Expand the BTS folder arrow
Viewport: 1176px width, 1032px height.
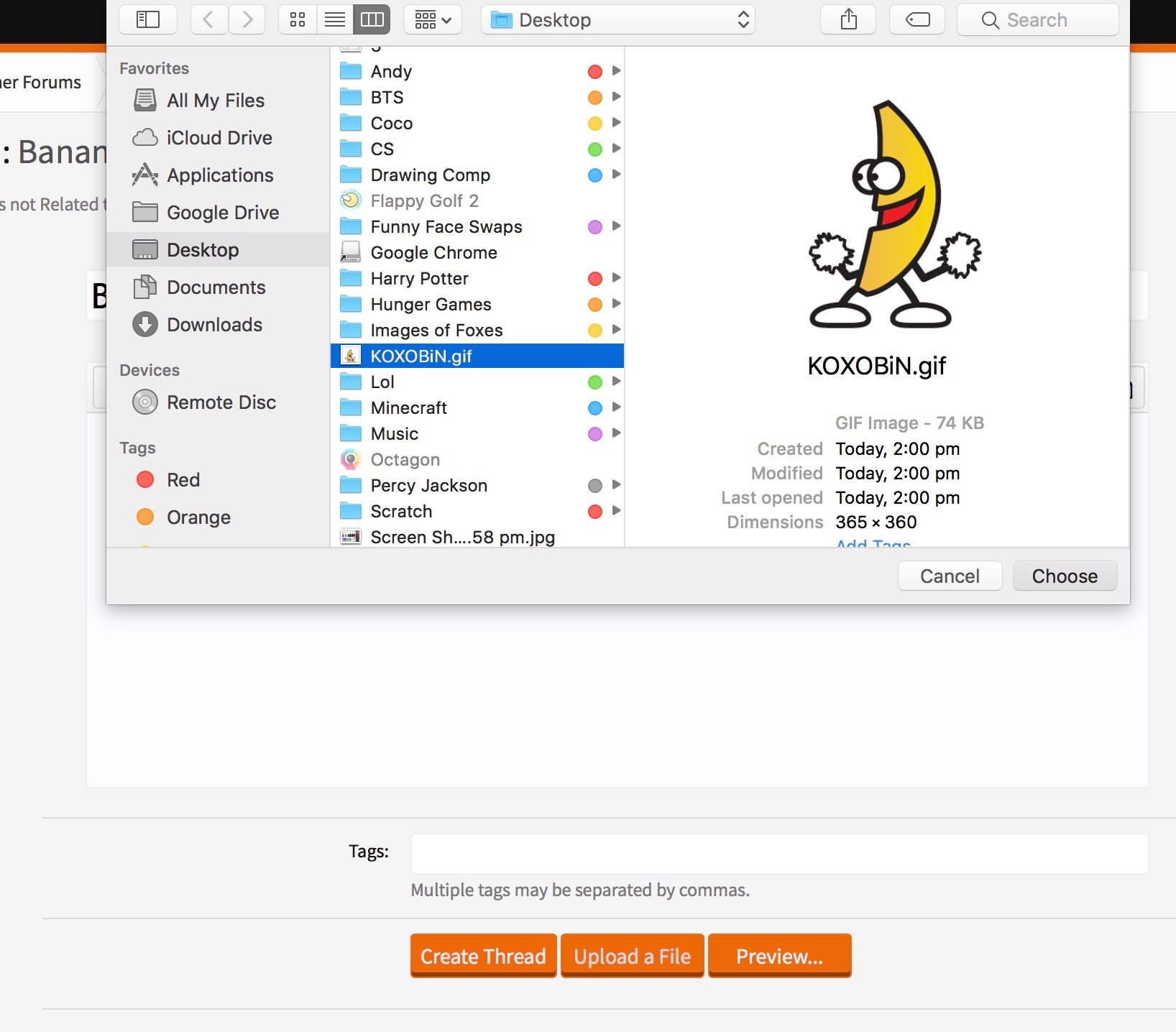click(616, 96)
